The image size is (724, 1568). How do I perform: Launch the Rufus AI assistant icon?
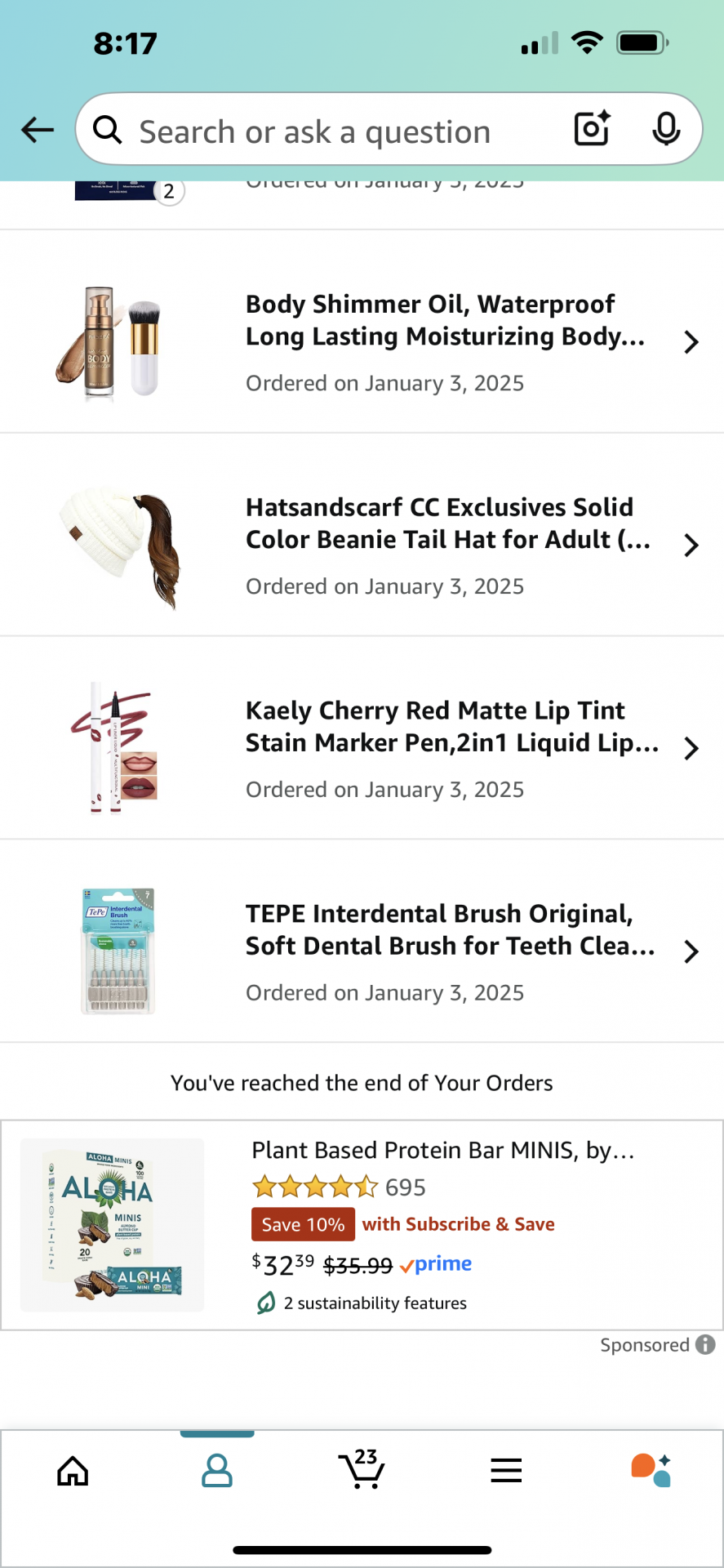click(651, 1470)
